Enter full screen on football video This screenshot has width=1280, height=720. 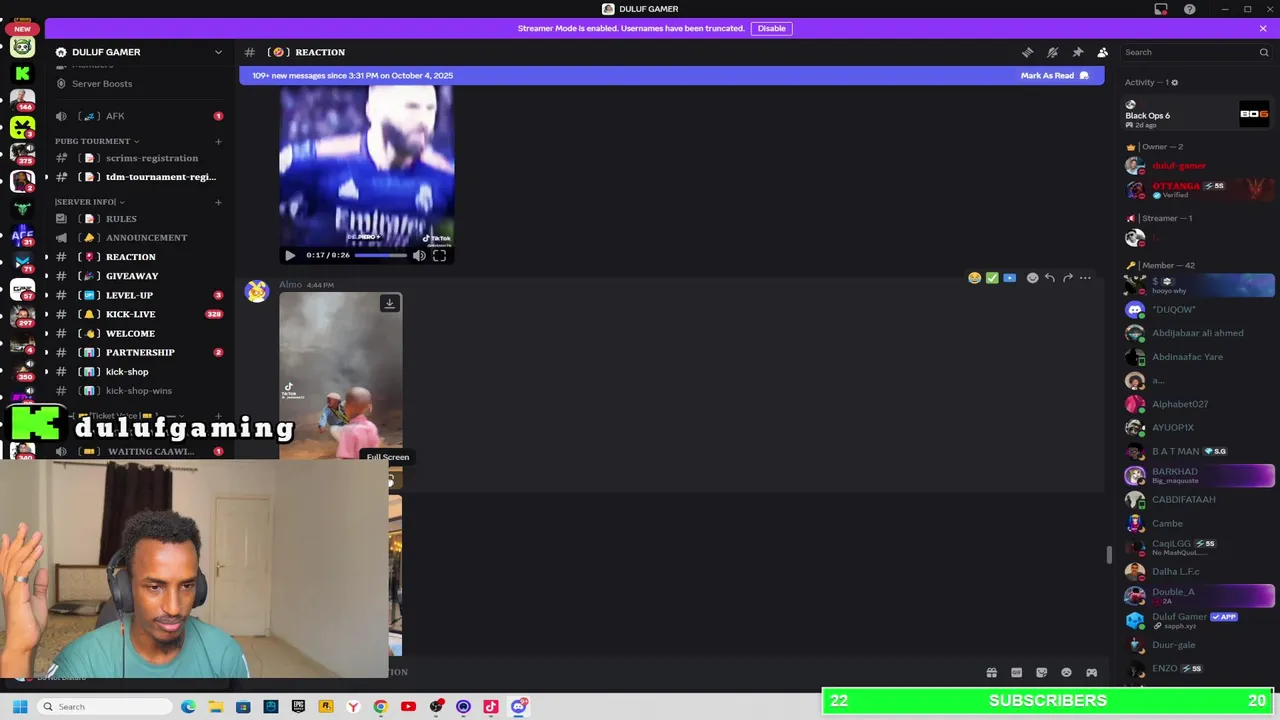[x=439, y=255]
